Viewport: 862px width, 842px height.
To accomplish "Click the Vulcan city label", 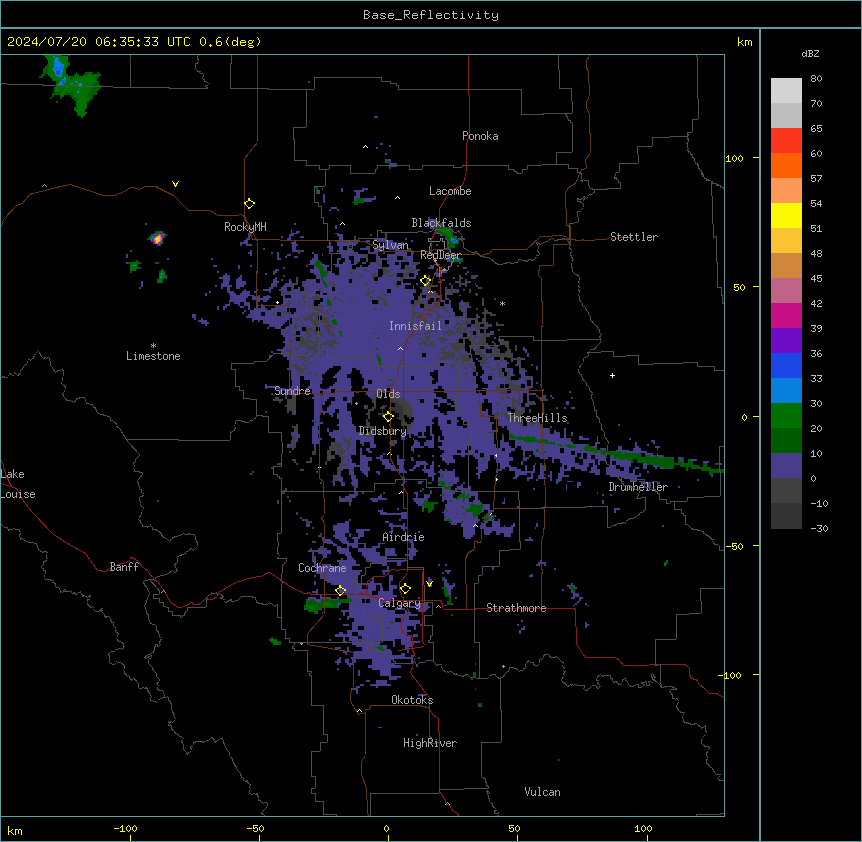I will pyautogui.click(x=542, y=792).
